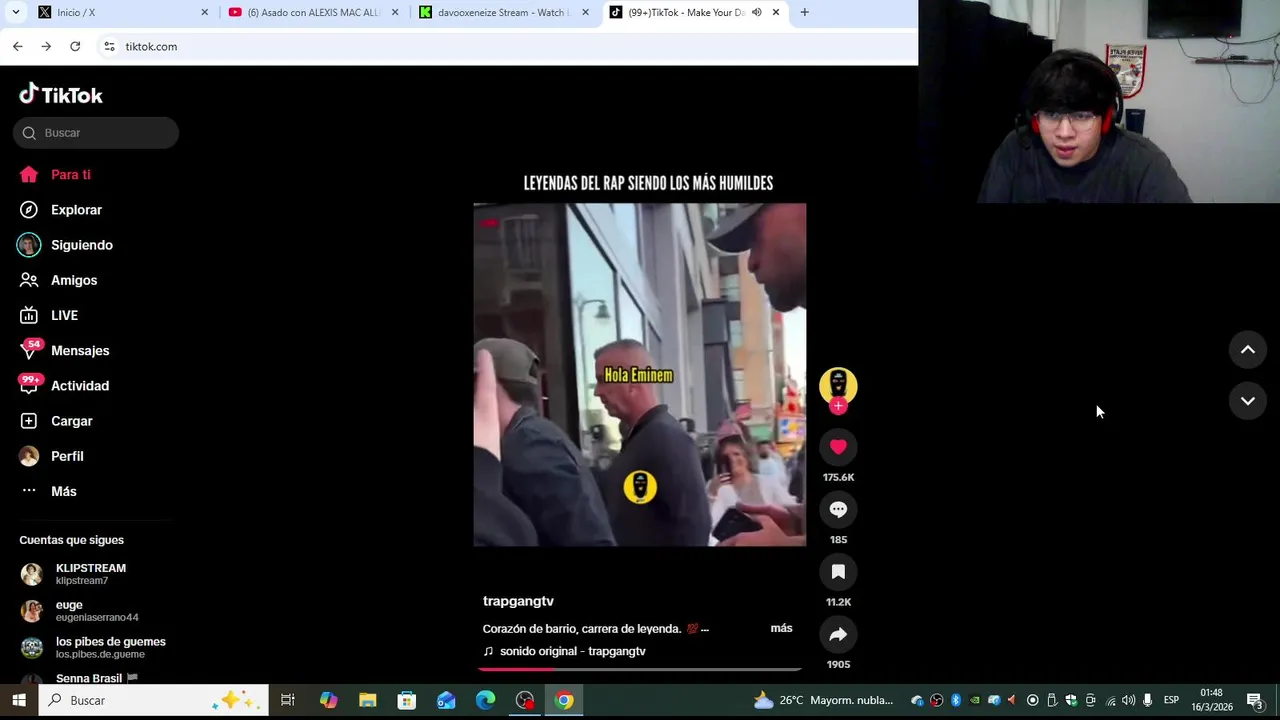This screenshot has width=1280, height=720.
Task: Open the KLIPSTREAM followed account
Action: point(90,574)
